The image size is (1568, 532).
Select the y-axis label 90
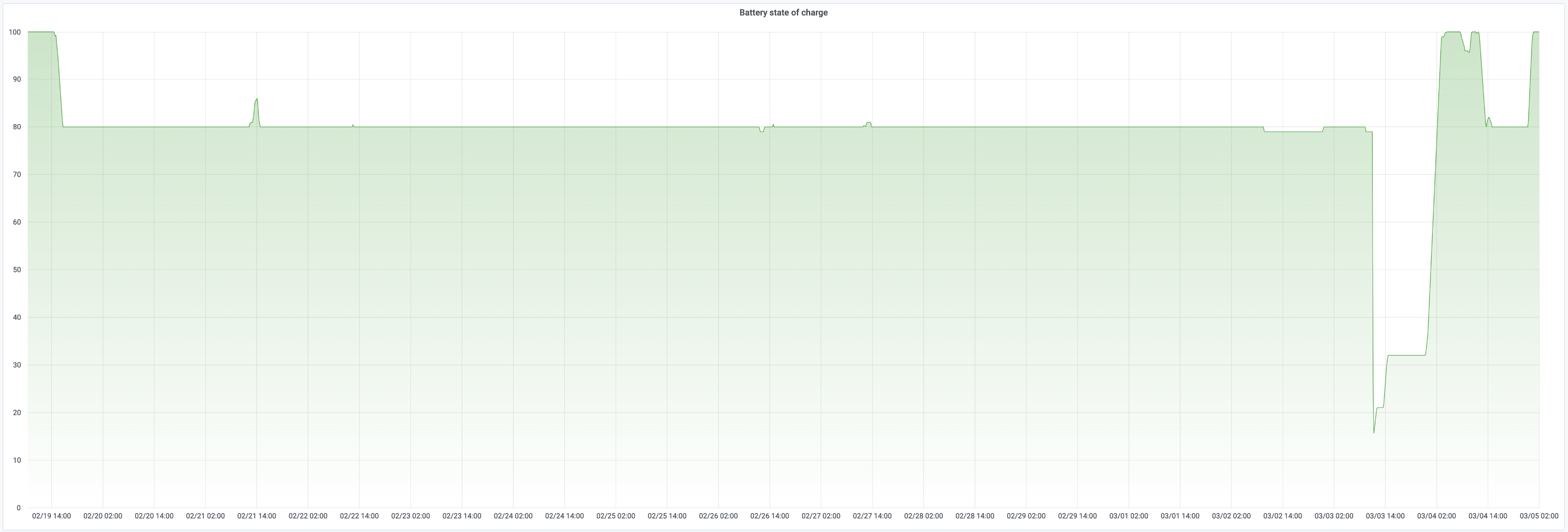17,79
